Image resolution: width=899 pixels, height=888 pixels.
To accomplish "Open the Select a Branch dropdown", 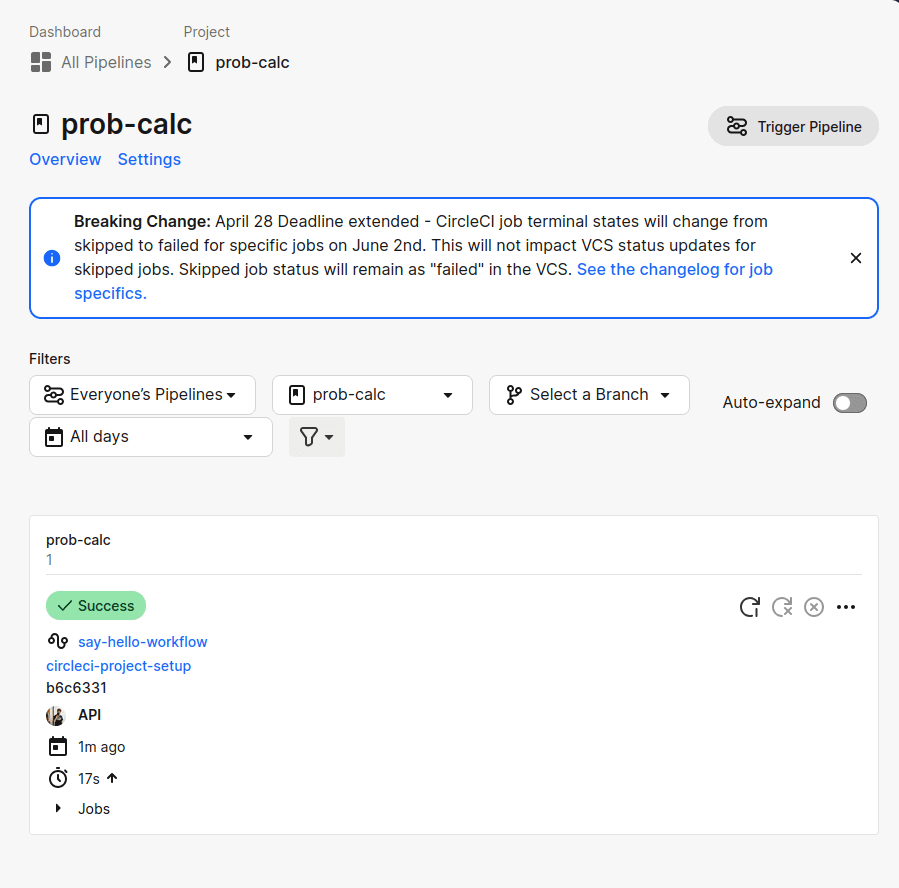I will pos(589,395).
